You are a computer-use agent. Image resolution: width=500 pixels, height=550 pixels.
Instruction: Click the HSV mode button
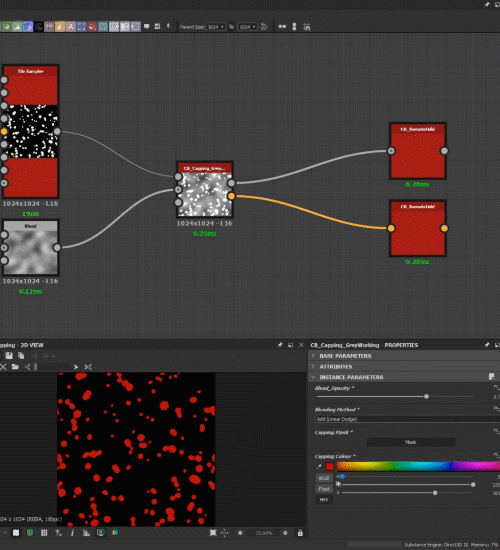tap(324, 500)
